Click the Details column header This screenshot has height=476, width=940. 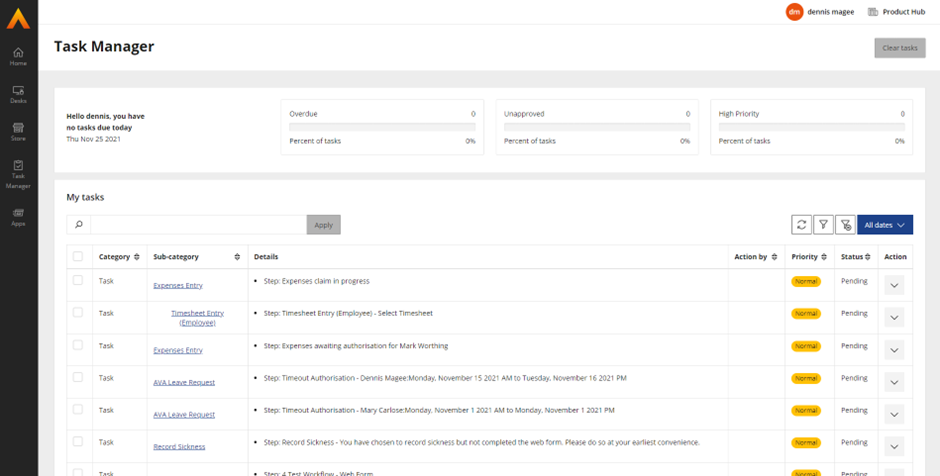(x=266, y=257)
